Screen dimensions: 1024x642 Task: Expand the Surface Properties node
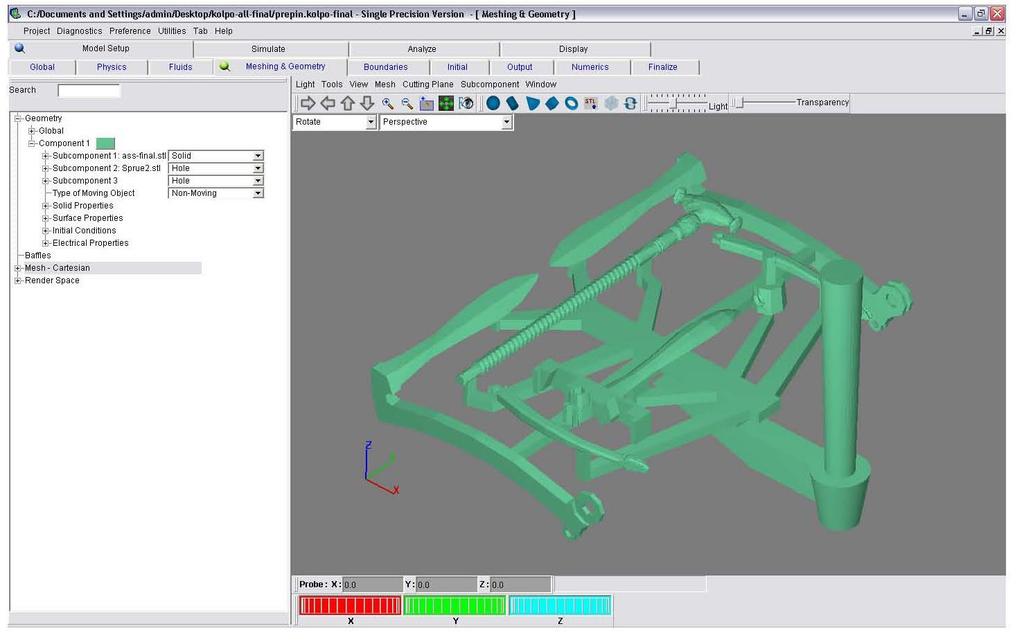[46, 217]
